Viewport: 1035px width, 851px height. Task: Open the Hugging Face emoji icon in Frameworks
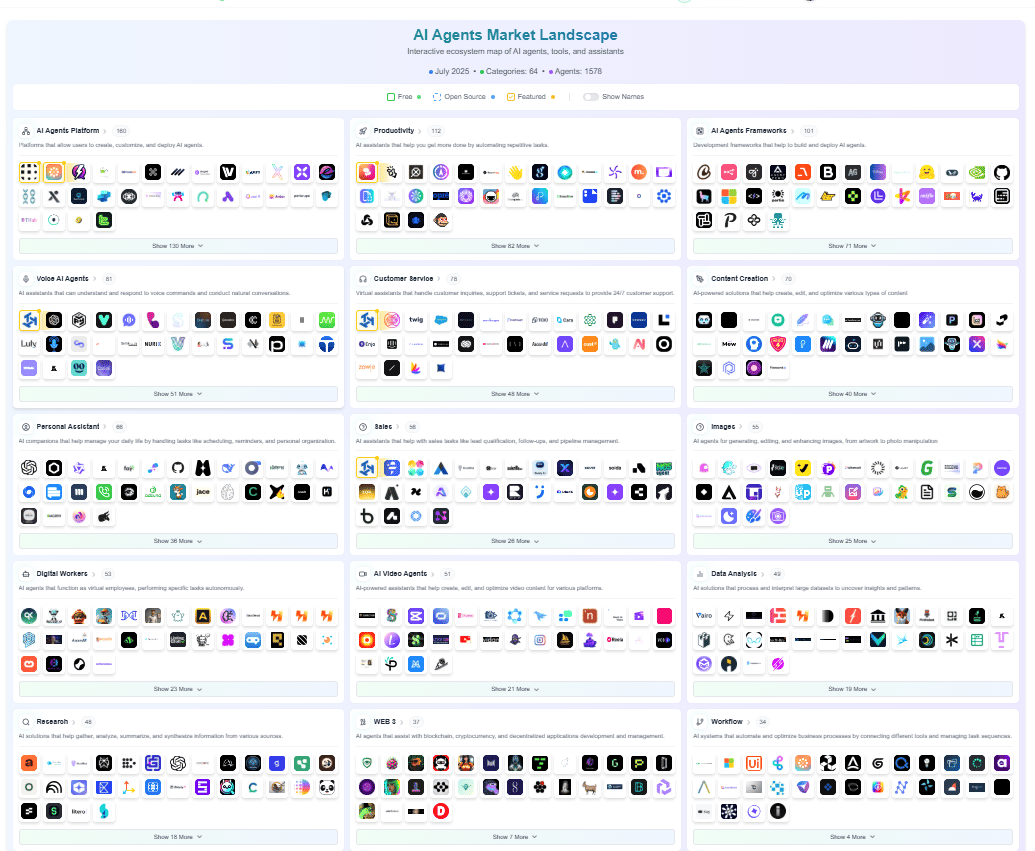tap(927, 172)
